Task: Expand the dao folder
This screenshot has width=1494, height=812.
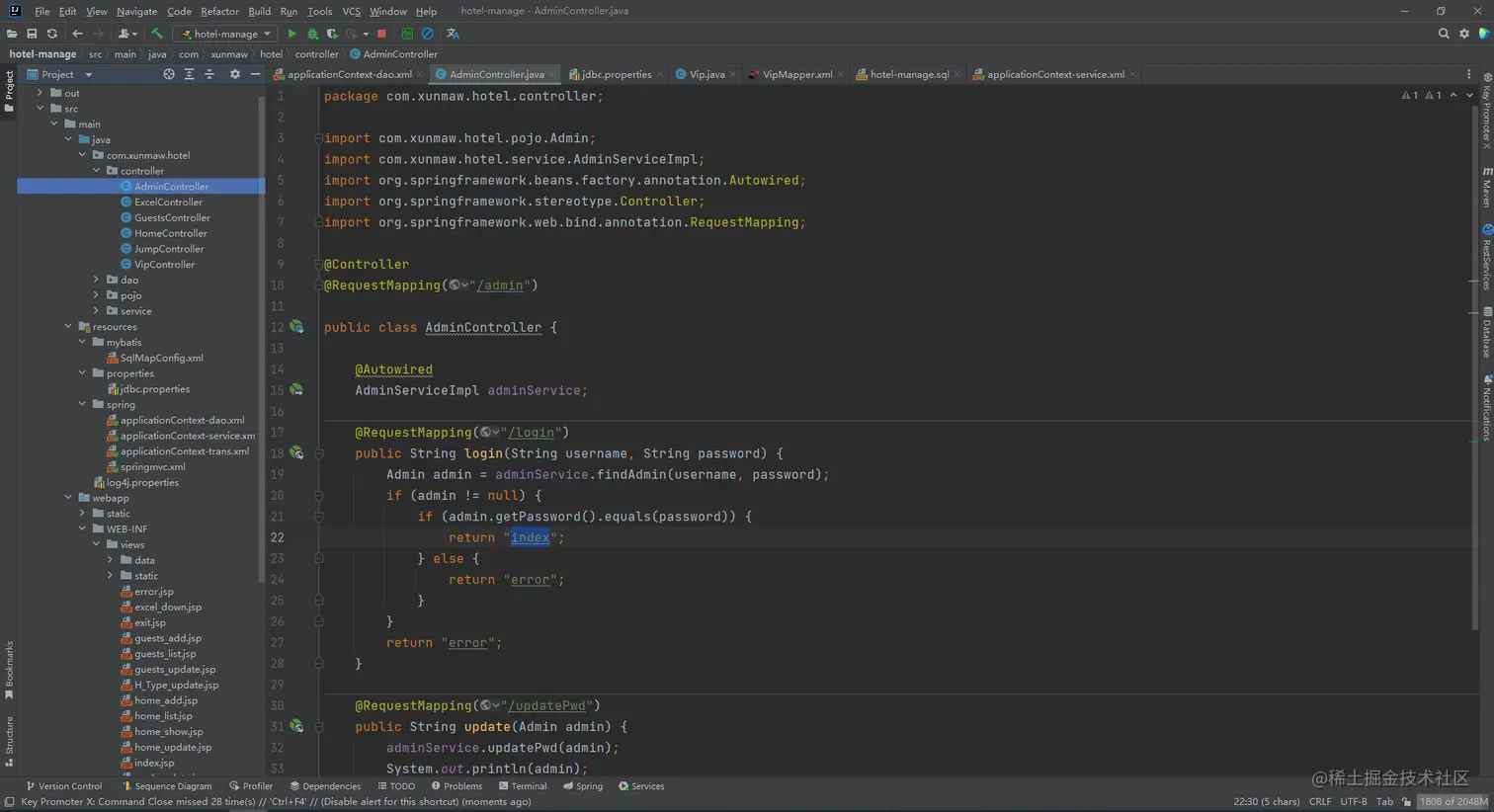Action: [97, 281]
